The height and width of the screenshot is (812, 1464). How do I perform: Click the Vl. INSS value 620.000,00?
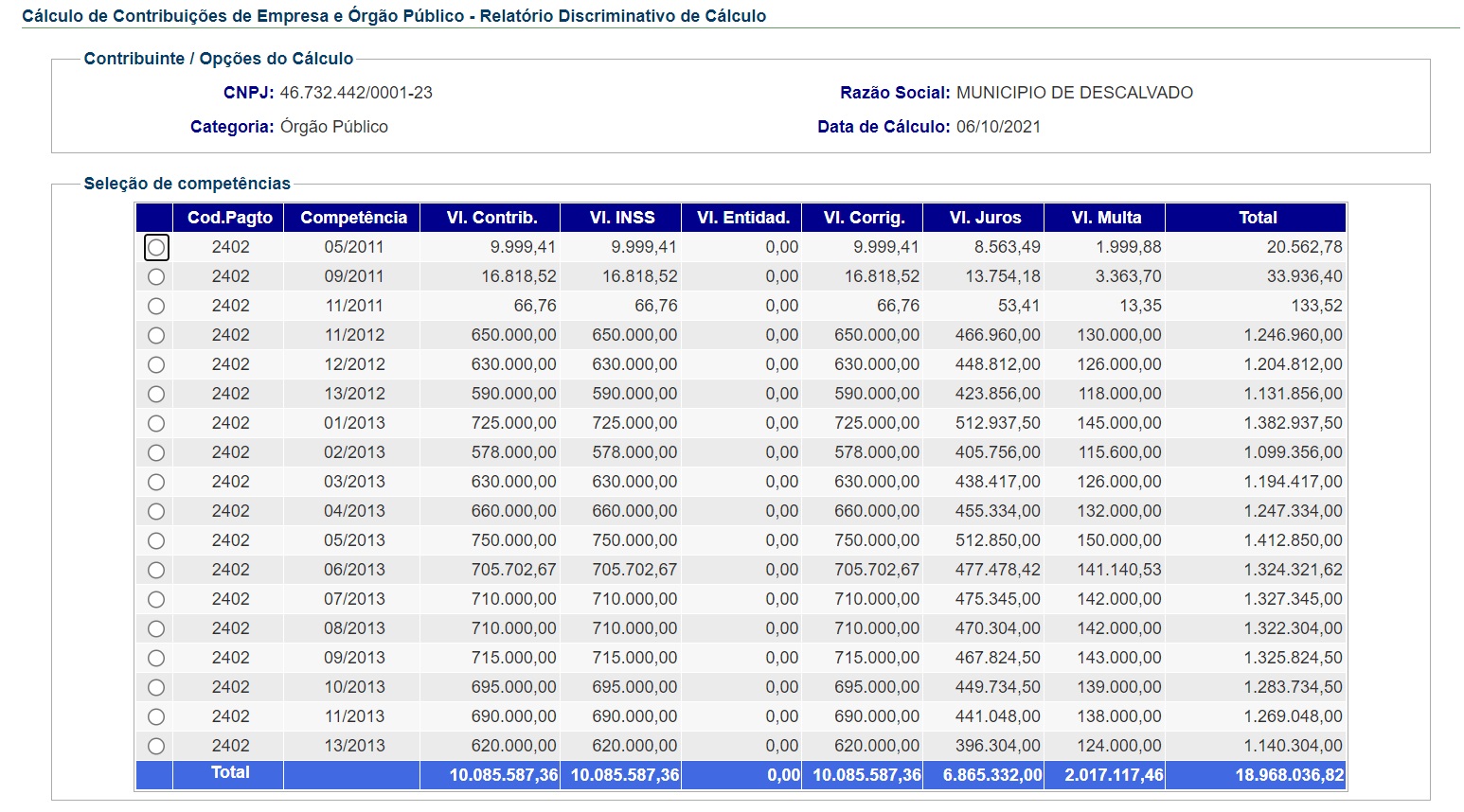point(634,746)
